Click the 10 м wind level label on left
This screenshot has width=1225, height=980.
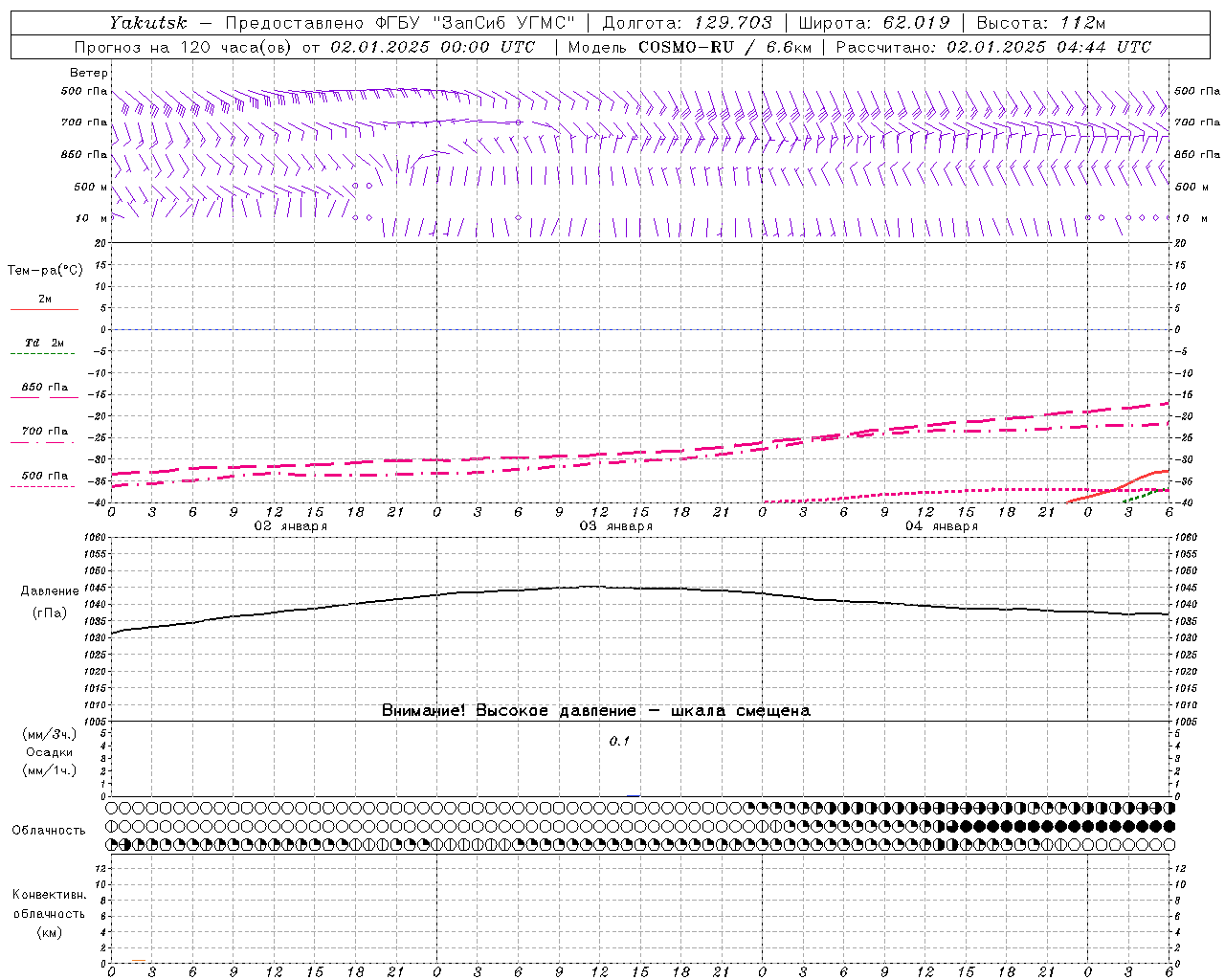(x=92, y=218)
